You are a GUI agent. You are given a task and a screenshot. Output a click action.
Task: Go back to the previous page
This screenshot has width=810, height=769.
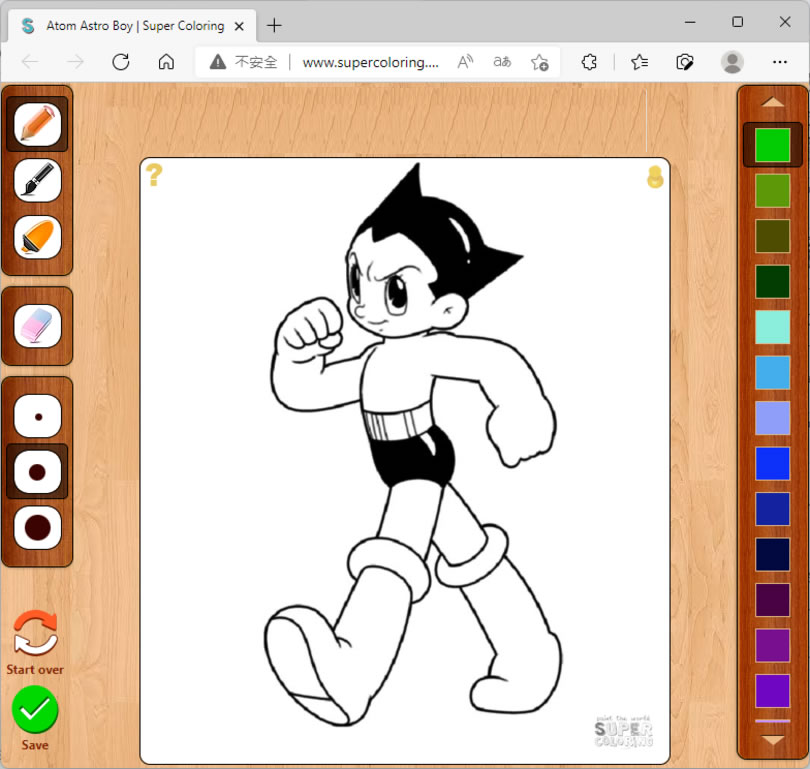pyautogui.click(x=30, y=62)
